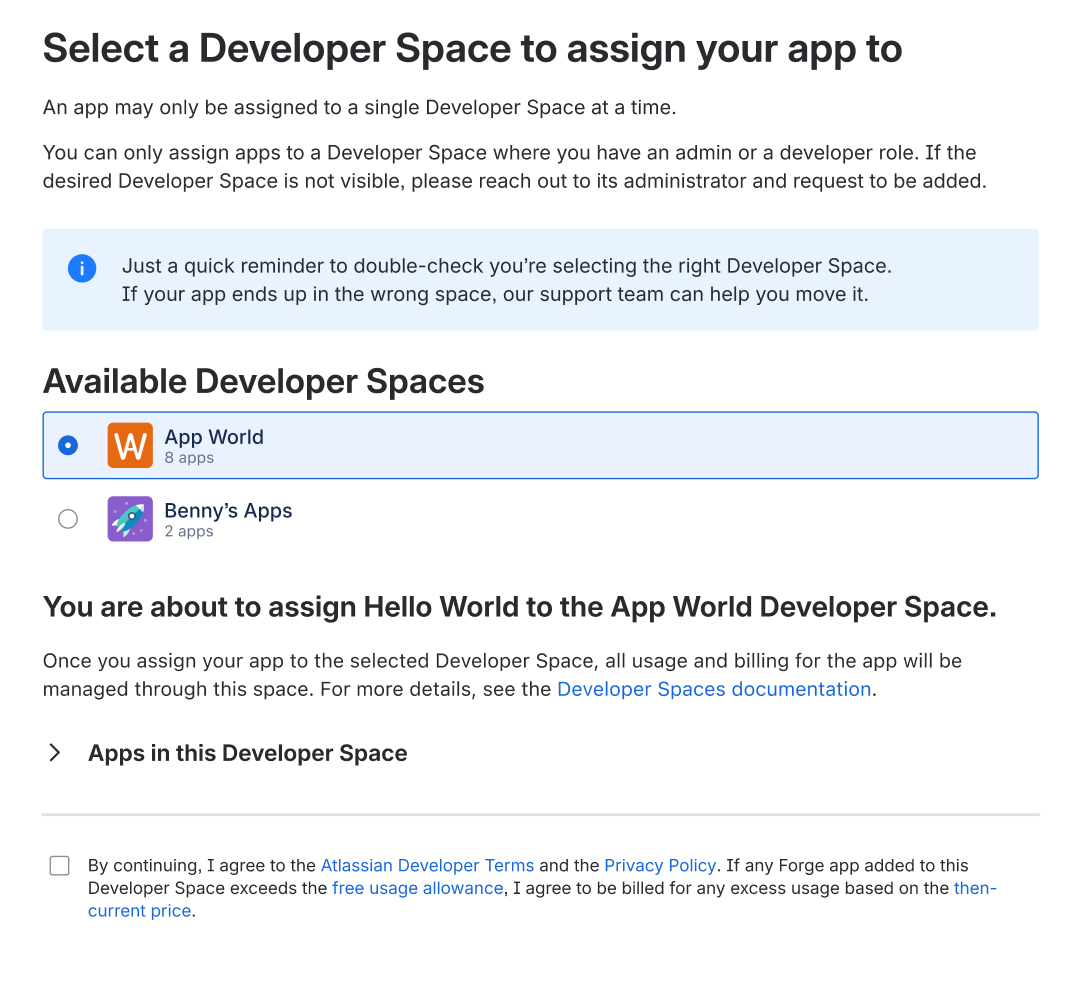Open the Developer Spaces documentation link

point(713,689)
